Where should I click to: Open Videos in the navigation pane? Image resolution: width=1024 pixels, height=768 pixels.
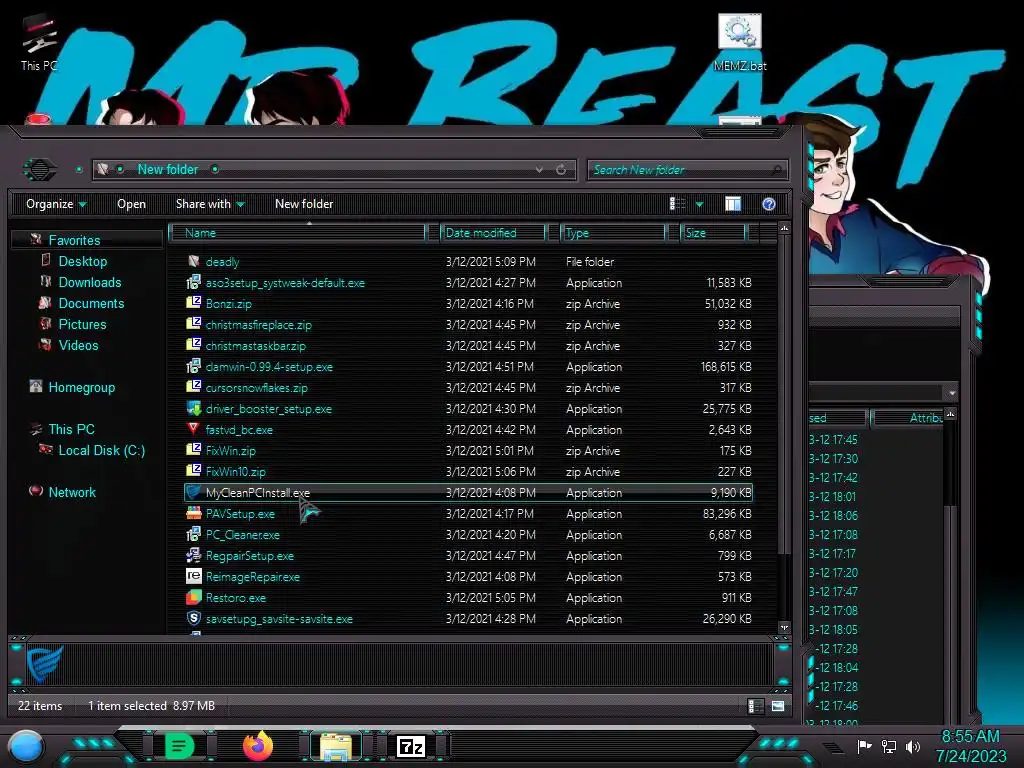pyautogui.click(x=78, y=345)
